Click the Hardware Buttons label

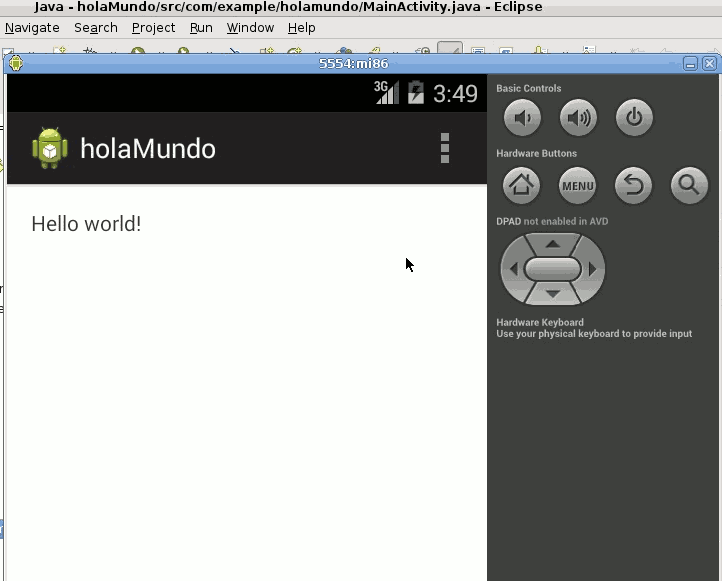pyautogui.click(x=536, y=153)
